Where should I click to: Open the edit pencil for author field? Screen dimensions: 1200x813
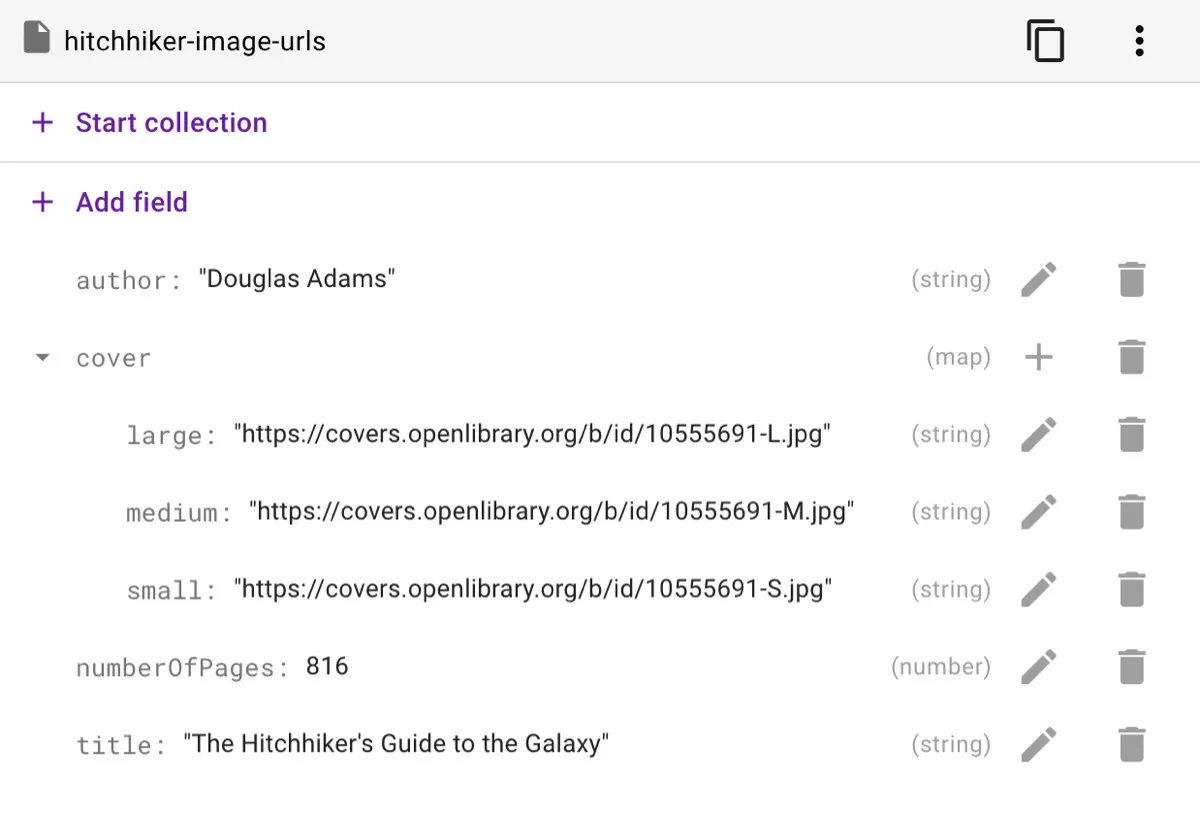pos(1039,279)
